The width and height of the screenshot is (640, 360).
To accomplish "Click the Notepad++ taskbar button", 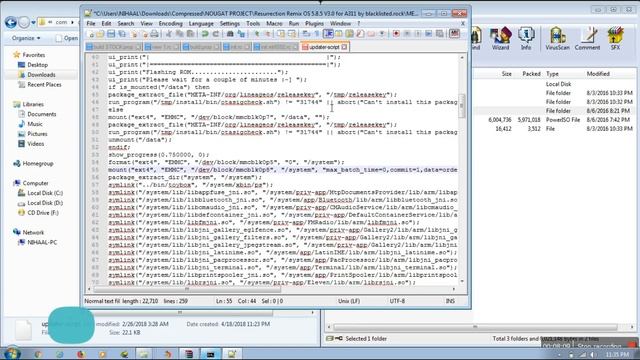I will click(x=232, y=354).
